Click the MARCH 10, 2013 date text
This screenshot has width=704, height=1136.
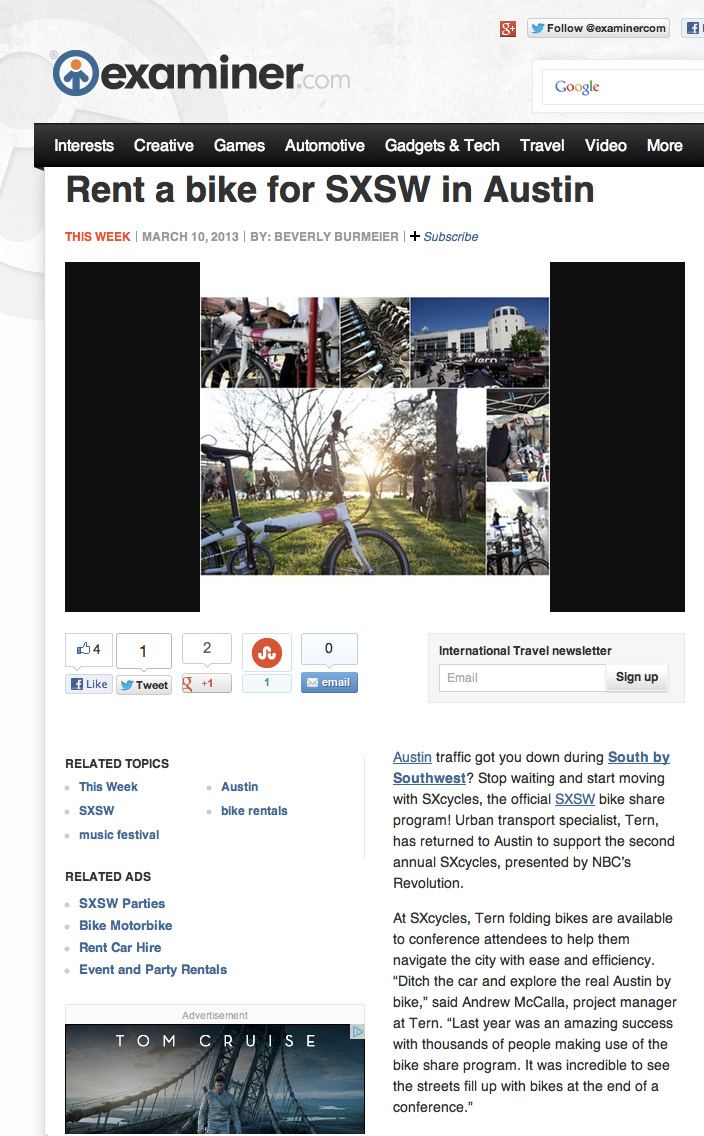190,237
